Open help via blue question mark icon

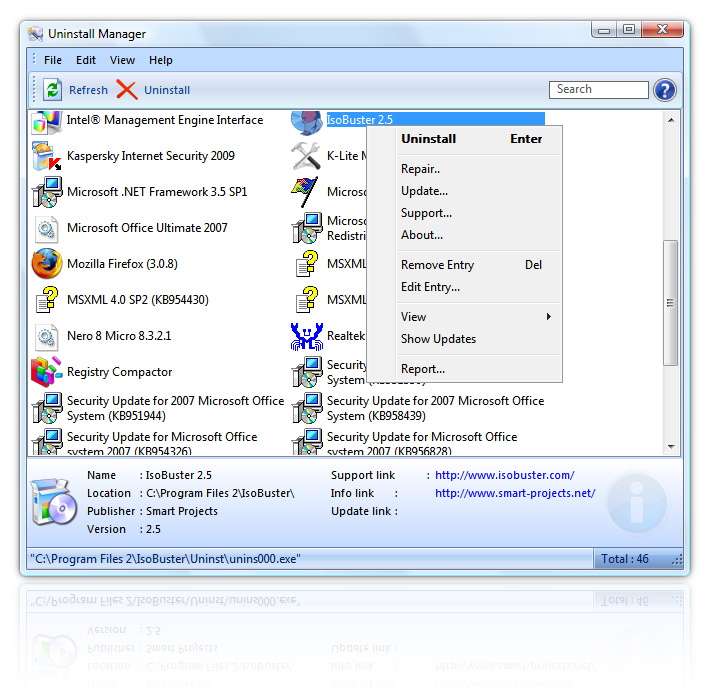(665, 90)
